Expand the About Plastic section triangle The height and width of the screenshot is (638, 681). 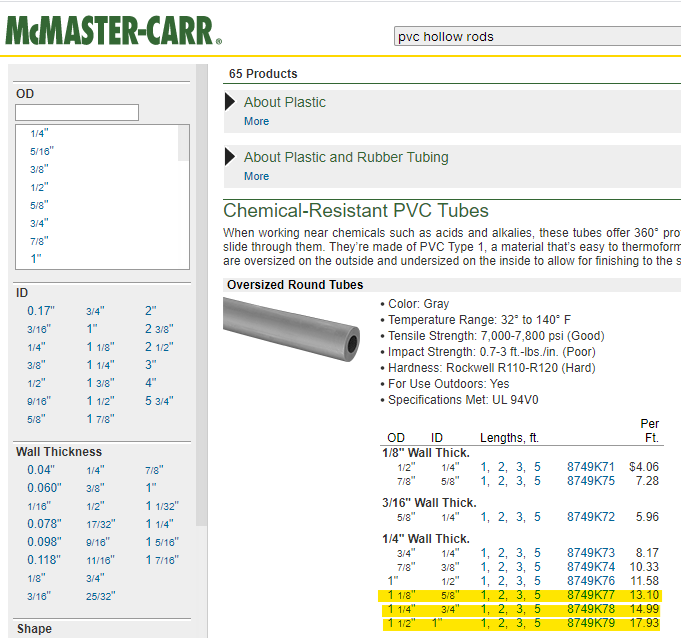coord(230,102)
